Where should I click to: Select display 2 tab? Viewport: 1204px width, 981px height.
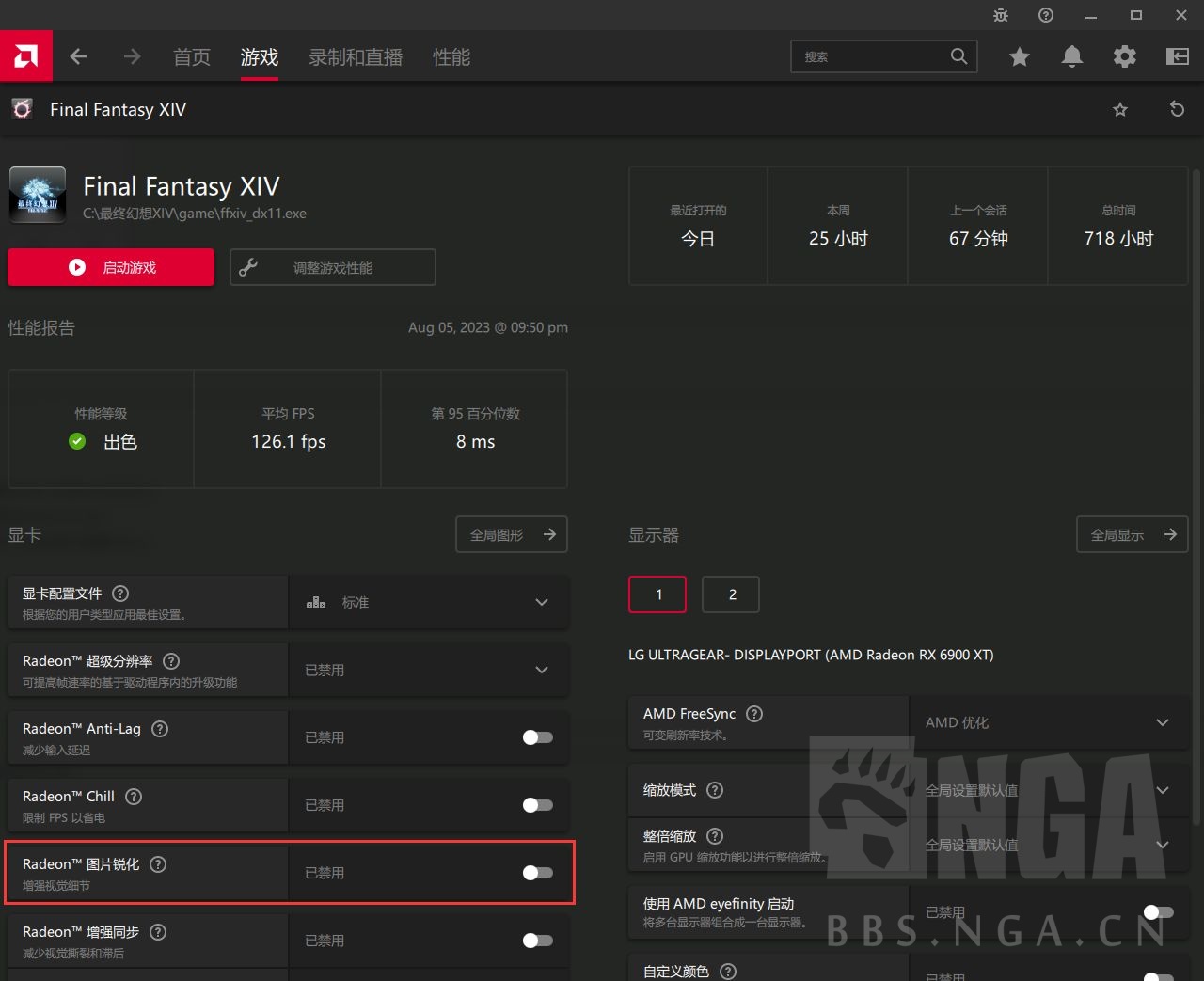click(x=731, y=594)
